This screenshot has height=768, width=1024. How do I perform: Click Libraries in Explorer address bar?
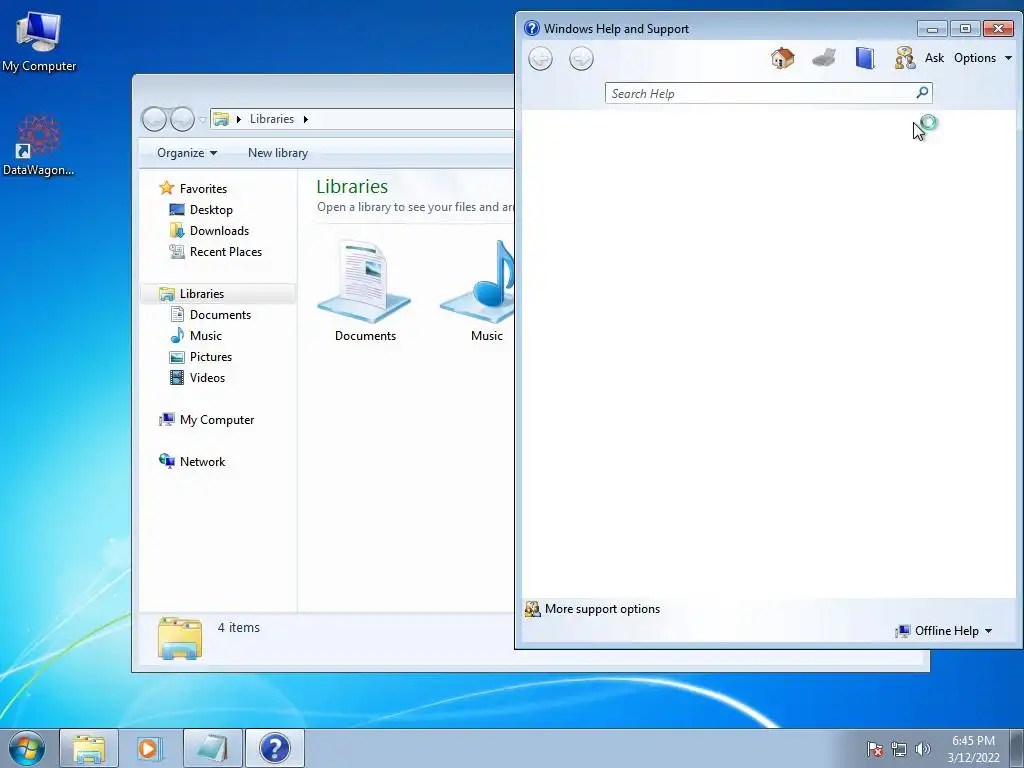[272, 119]
